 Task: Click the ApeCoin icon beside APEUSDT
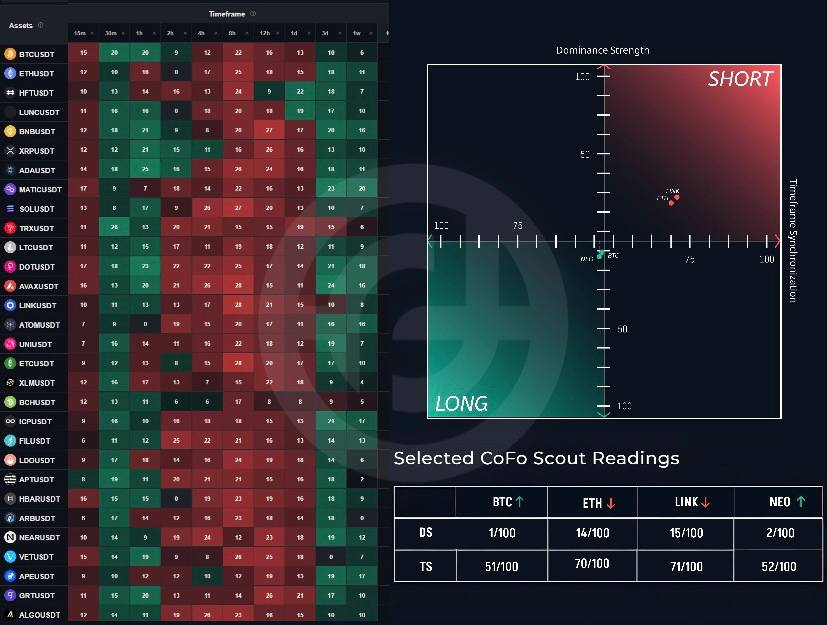10,576
